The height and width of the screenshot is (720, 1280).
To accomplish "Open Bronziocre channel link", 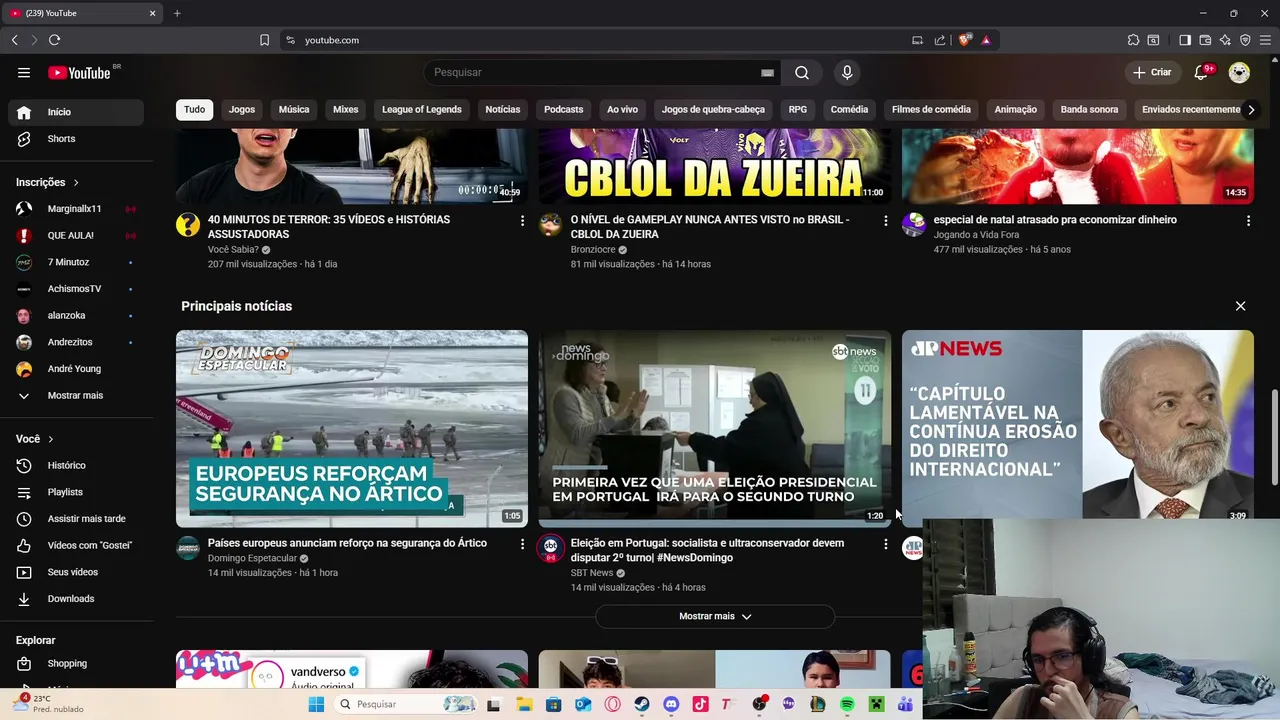I will tap(593, 250).
